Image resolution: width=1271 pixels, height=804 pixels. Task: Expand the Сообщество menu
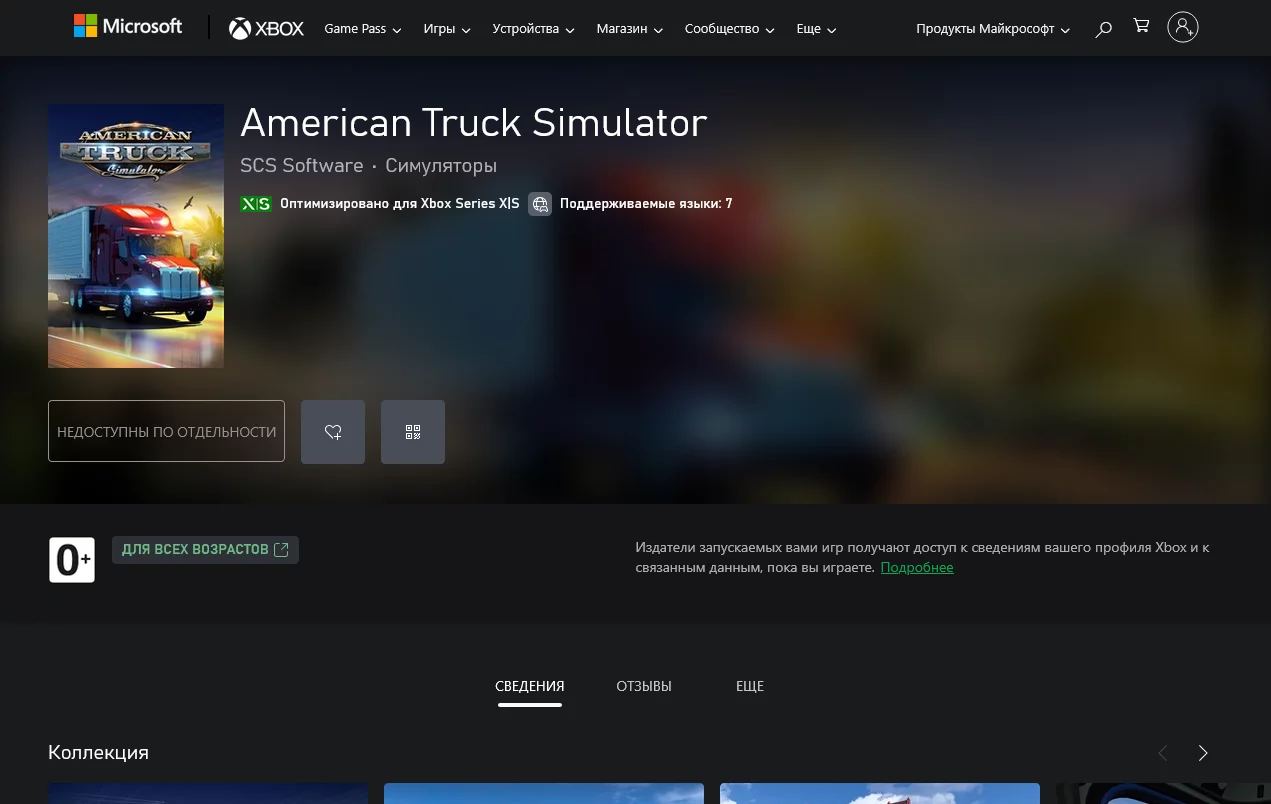(x=730, y=29)
